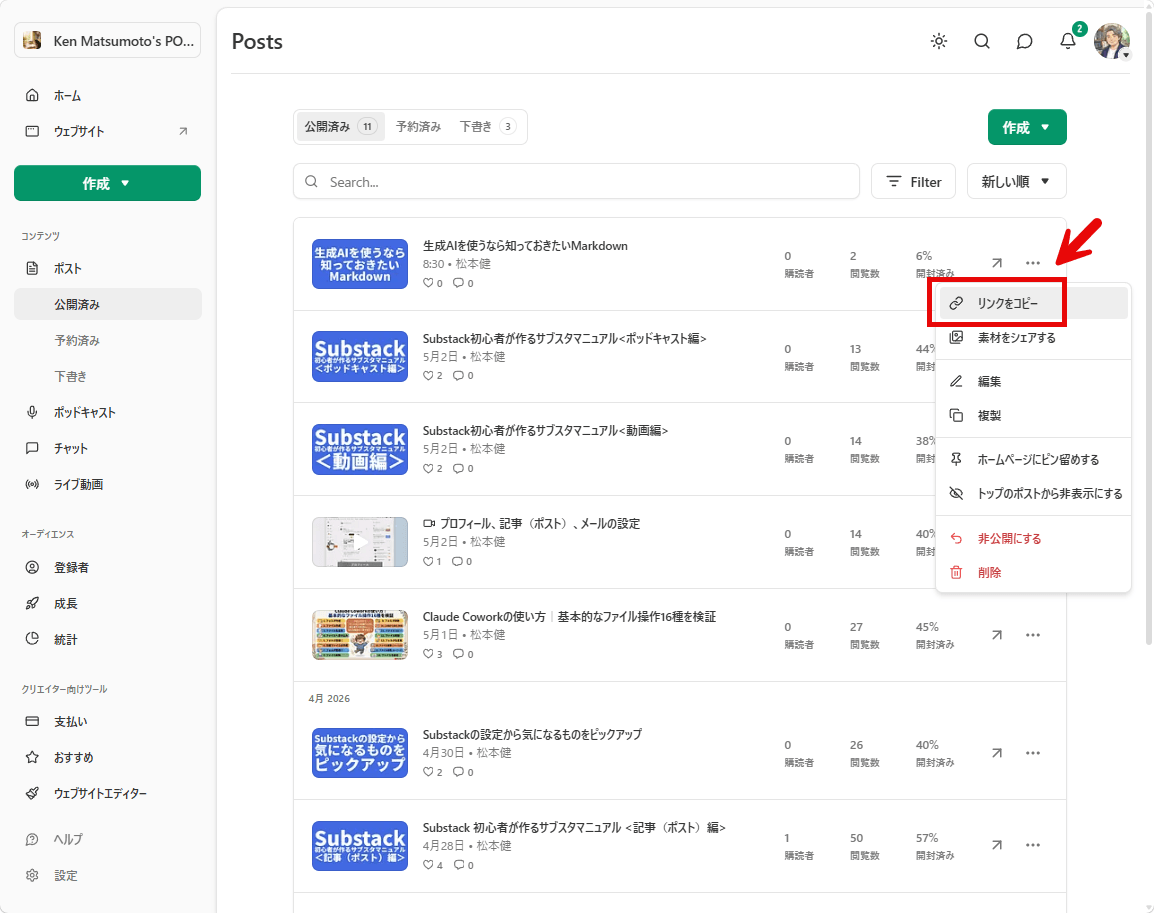Open the three-dot menu for Claude Cowork post
The width and height of the screenshot is (1154, 913).
pyautogui.click(x=1033, y=635)
